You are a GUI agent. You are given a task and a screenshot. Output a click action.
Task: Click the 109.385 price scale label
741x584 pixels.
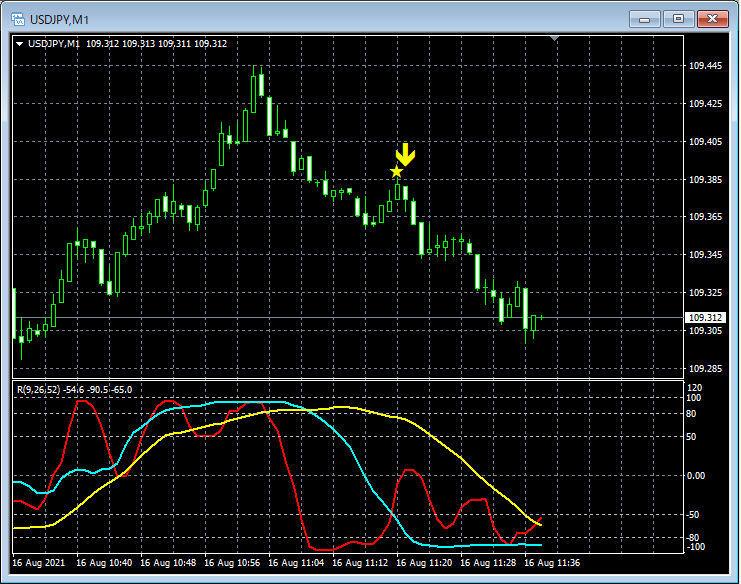pos(705,180)
